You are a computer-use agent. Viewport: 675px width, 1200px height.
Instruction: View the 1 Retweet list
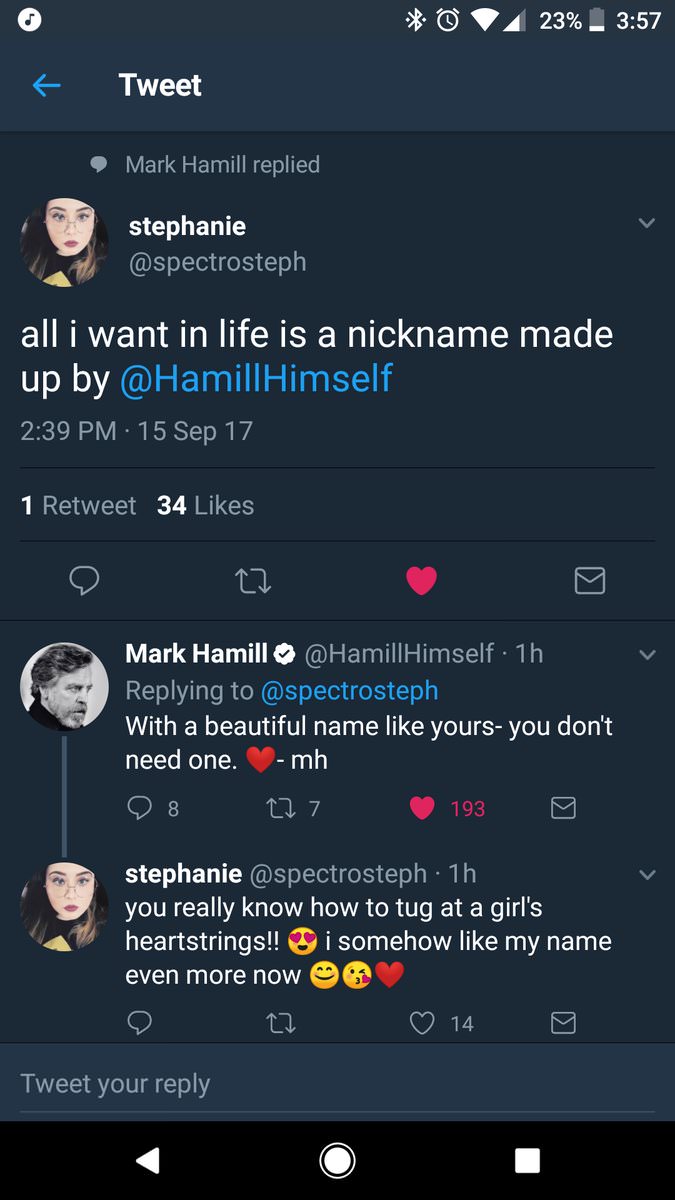pyautogui.click(x=79, y=506)
